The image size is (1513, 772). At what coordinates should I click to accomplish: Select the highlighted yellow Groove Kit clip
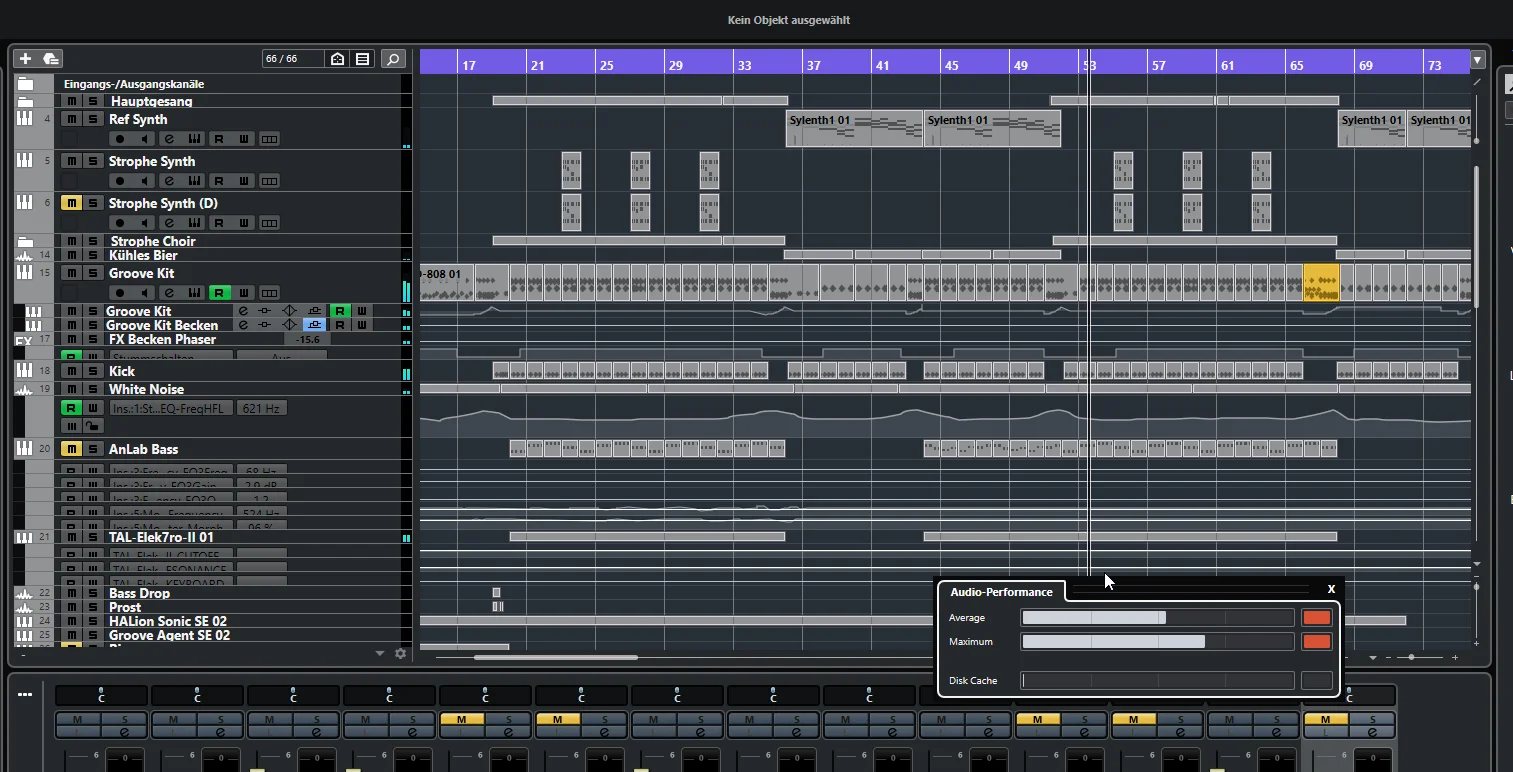1321,283
